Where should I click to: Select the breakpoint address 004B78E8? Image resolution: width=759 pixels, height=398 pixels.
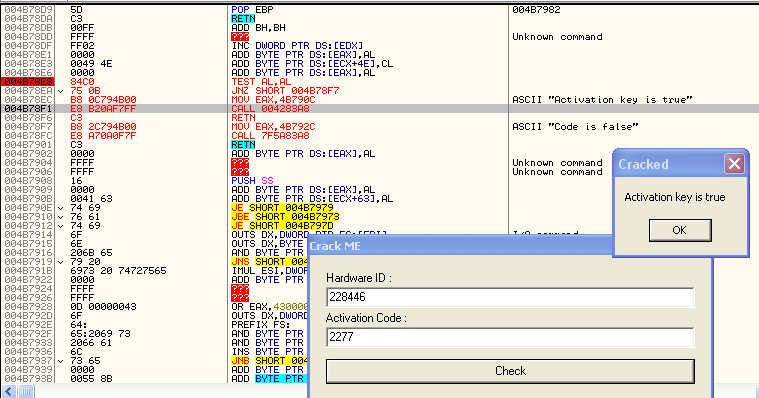28,82
